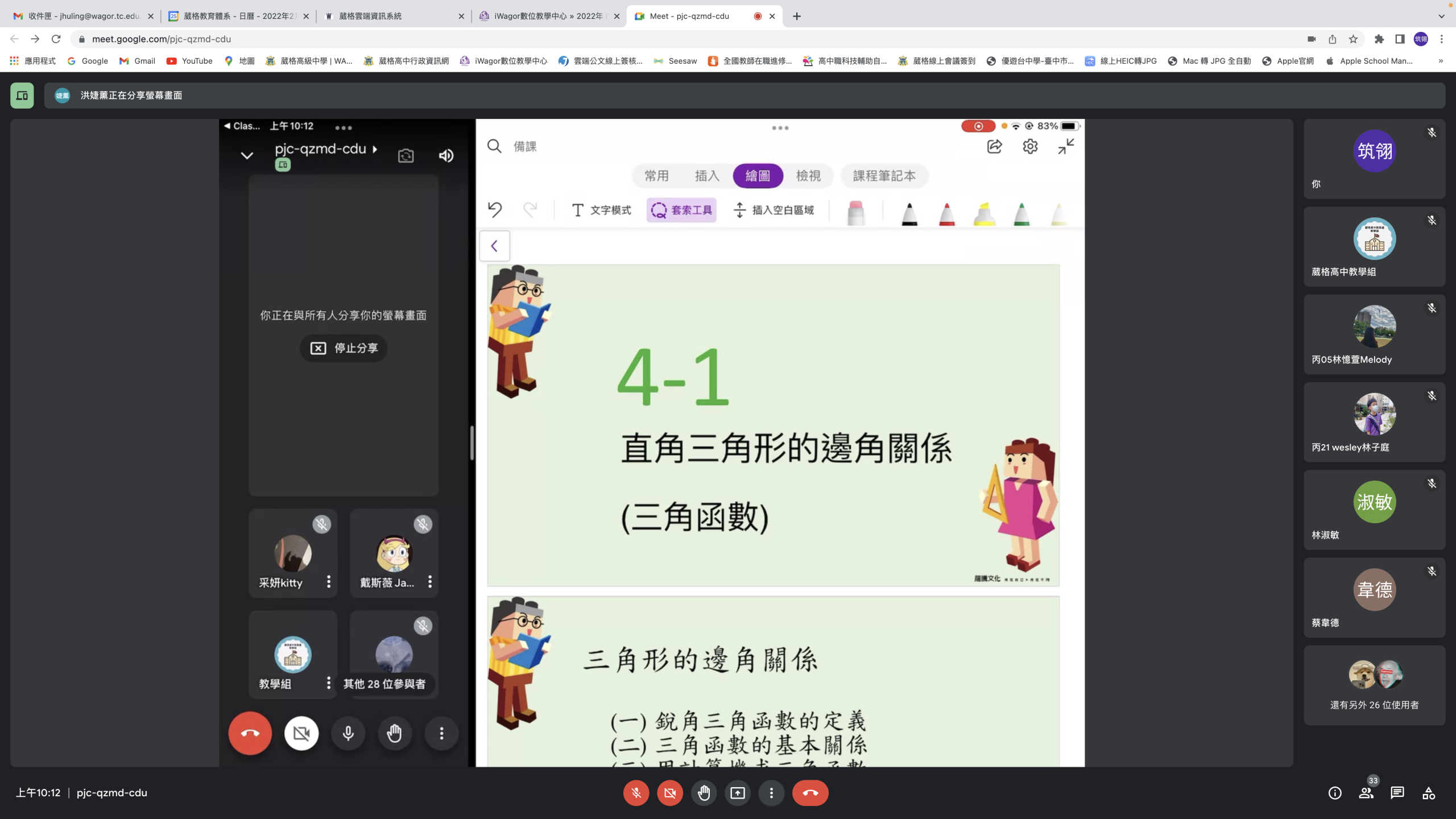Click the 還有另外 26 位使用者 tile

tap(1374, 685)
